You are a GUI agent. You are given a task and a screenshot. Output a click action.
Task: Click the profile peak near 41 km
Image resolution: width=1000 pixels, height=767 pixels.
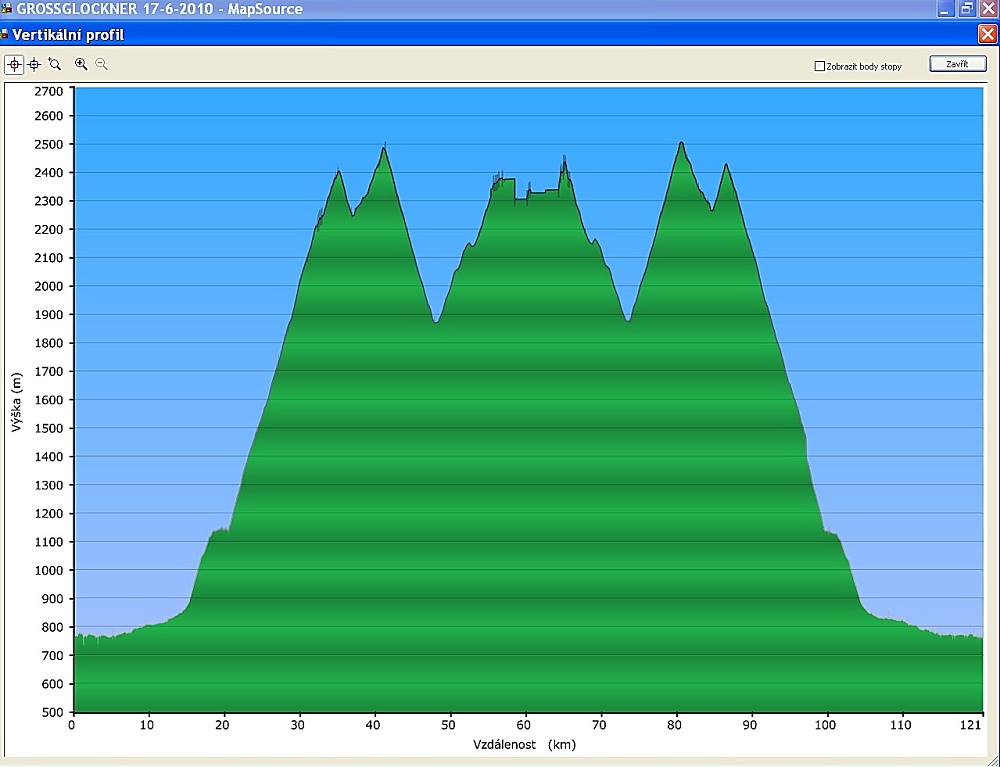click(384, 150)
